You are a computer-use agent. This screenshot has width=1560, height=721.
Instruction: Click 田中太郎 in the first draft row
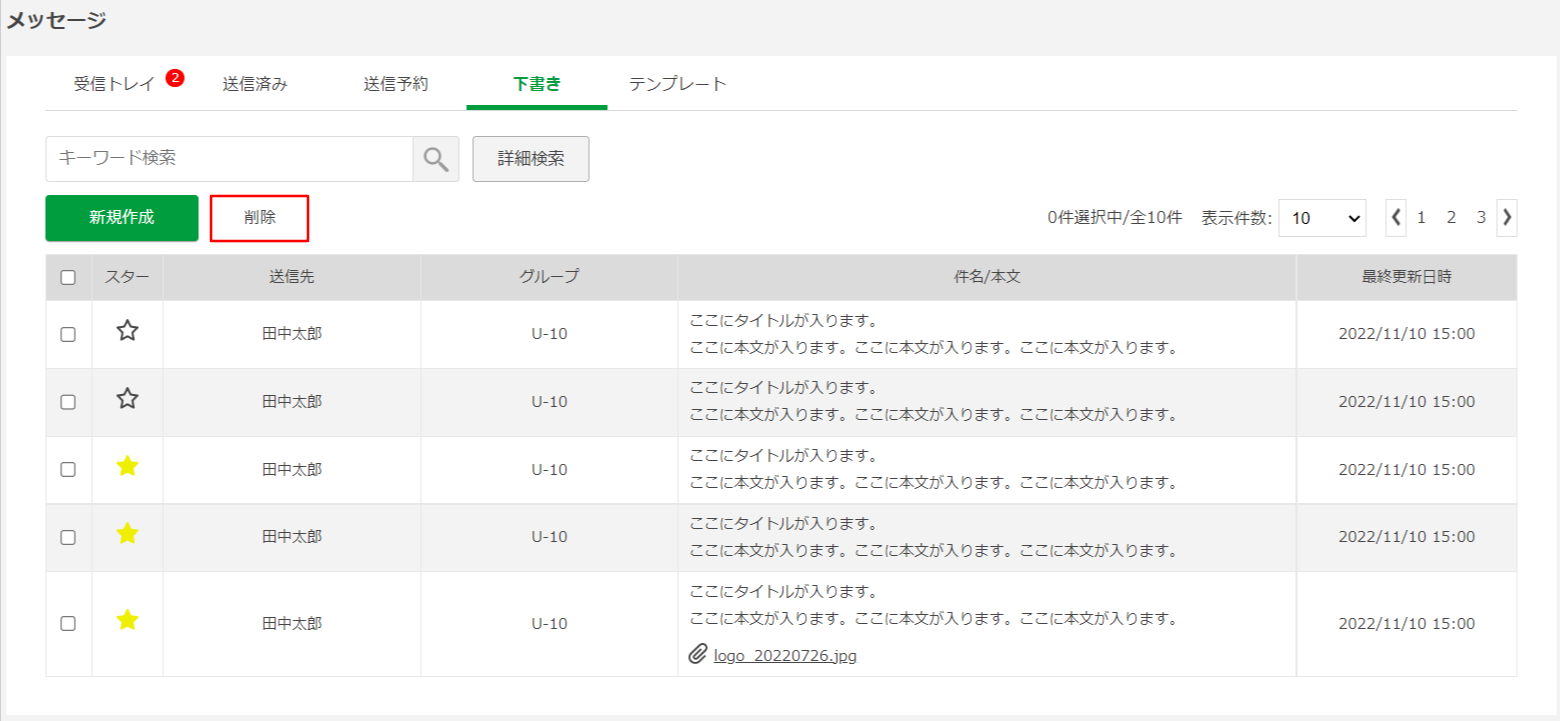[x=292, y=334]
